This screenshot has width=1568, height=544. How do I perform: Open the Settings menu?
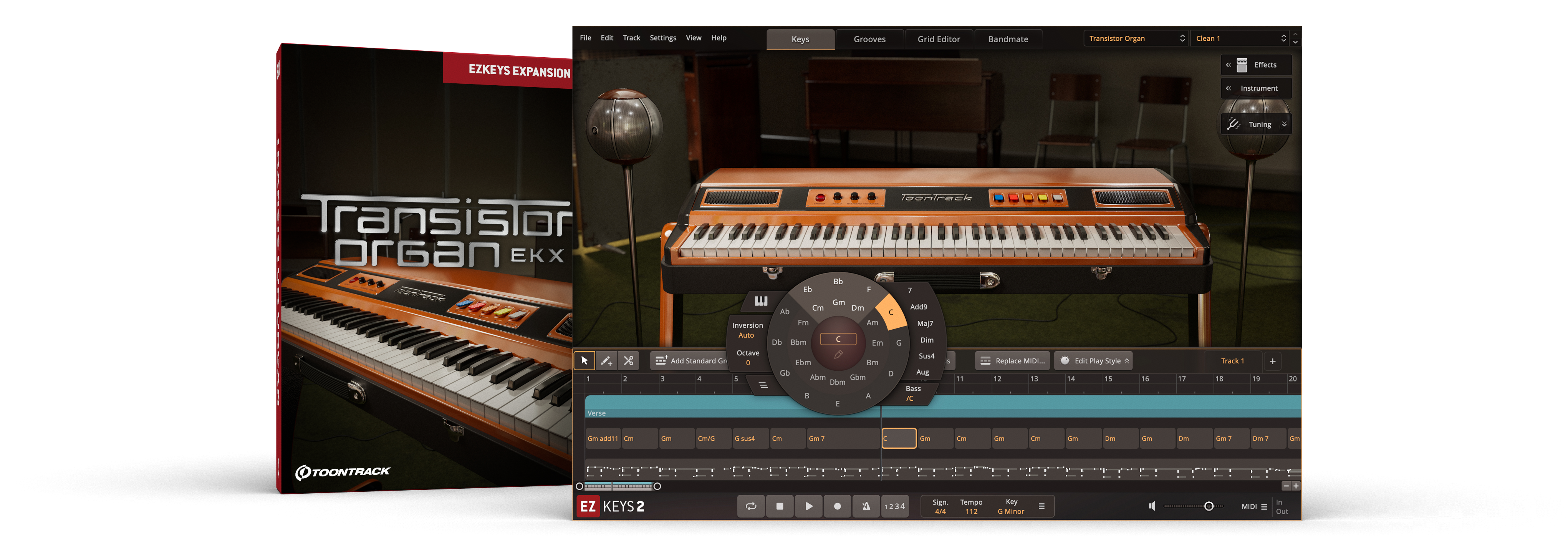tap(662, 38)
